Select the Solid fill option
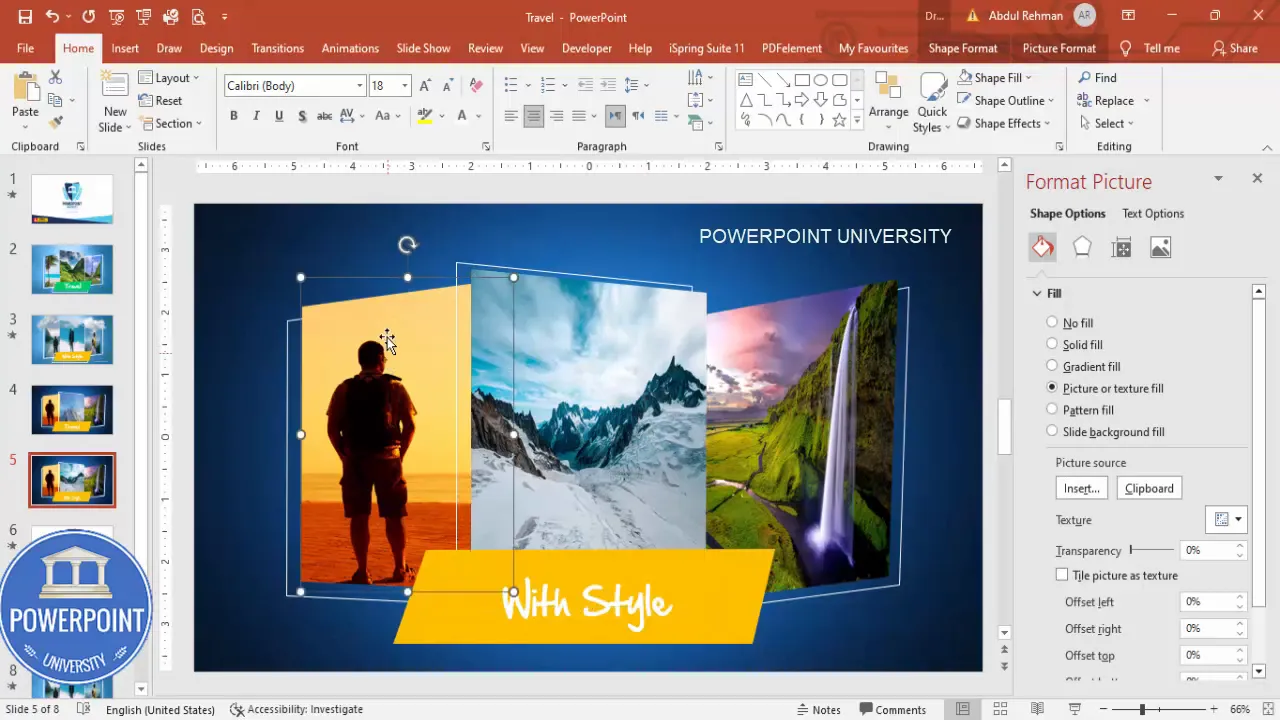Image resolution: width=1280 pixels, height=720 pixels. point(1052,344)
